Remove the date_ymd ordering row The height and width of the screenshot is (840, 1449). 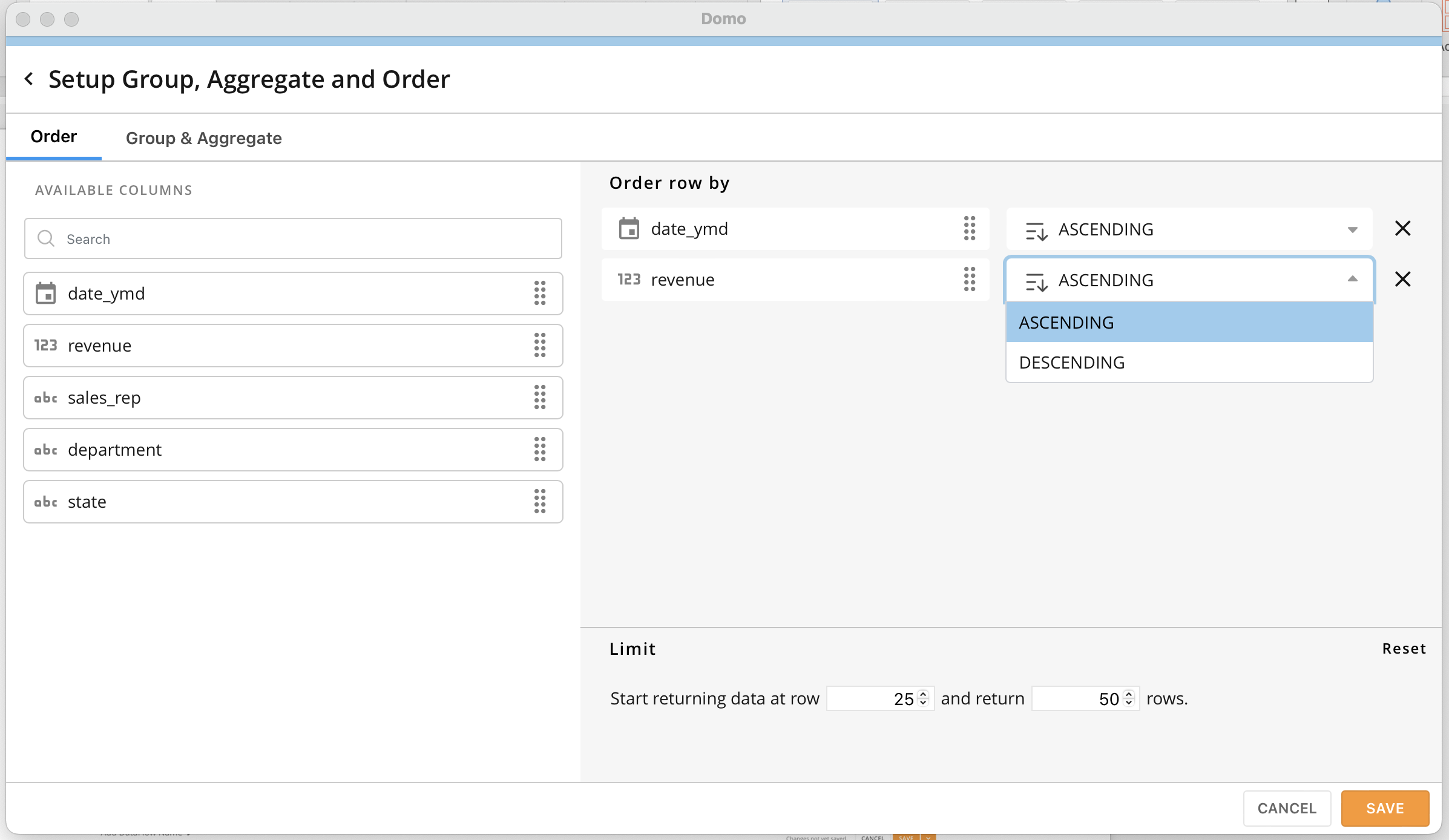(x=1402, y=229)
